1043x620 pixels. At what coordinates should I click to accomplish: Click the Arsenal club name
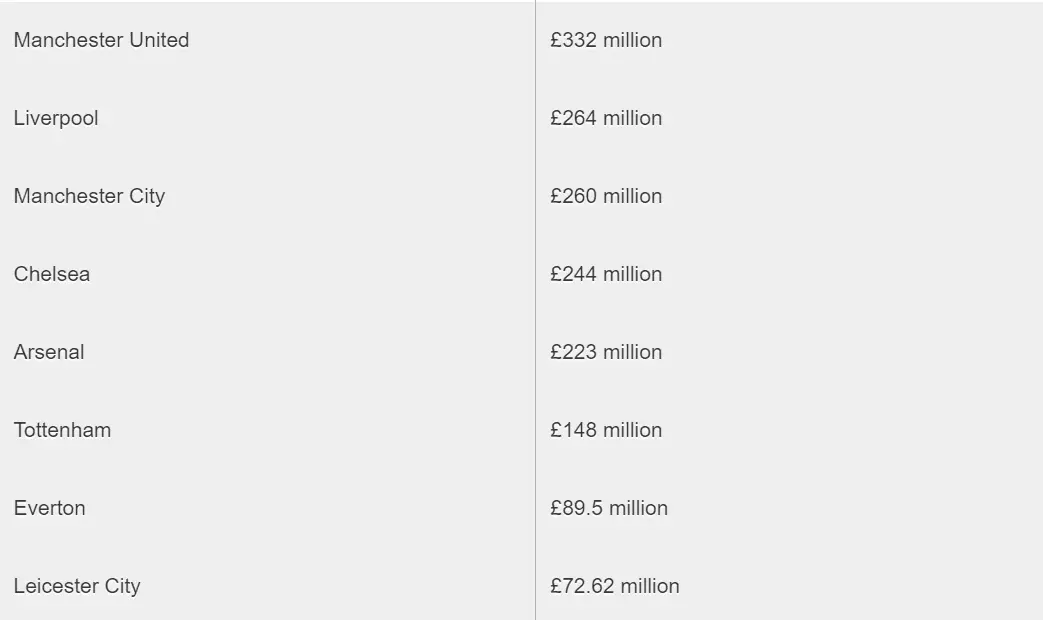(x=49, y=352)
